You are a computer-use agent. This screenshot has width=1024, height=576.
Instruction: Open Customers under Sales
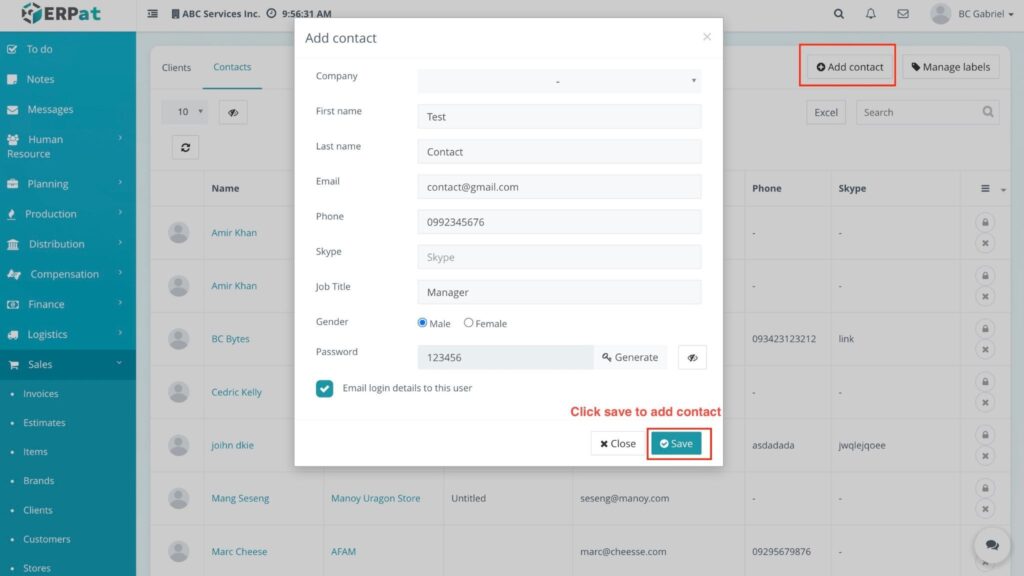pyautogui.click(x=46, y=539)
